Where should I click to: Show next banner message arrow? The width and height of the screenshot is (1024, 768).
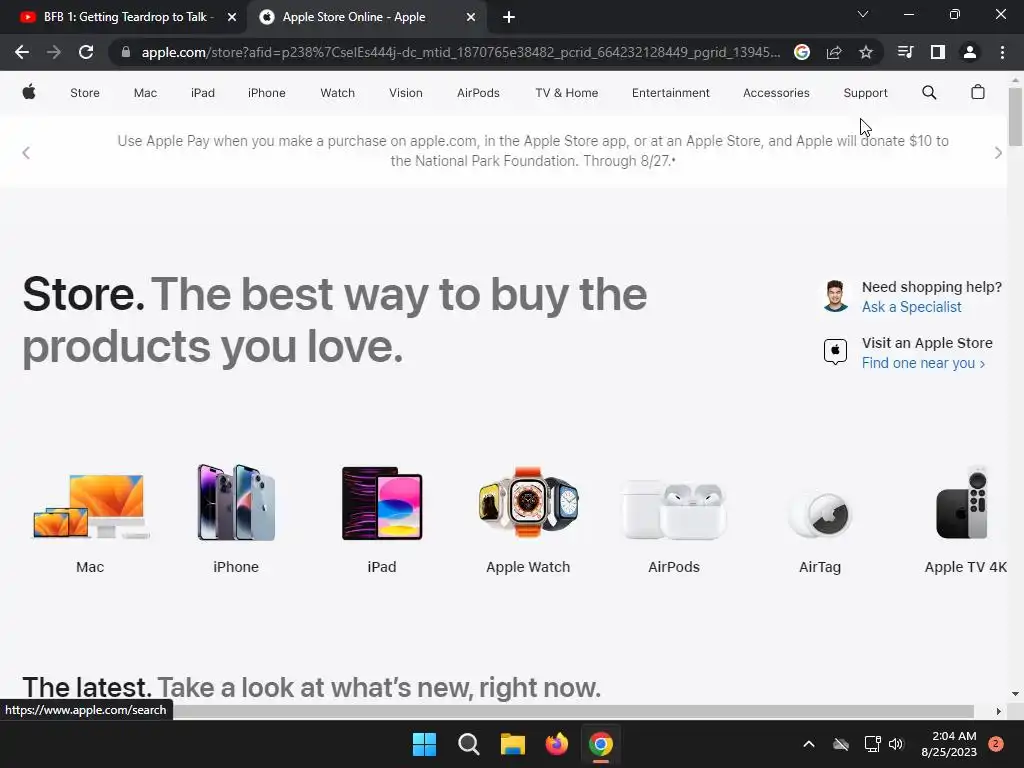(x=998, y=153)
